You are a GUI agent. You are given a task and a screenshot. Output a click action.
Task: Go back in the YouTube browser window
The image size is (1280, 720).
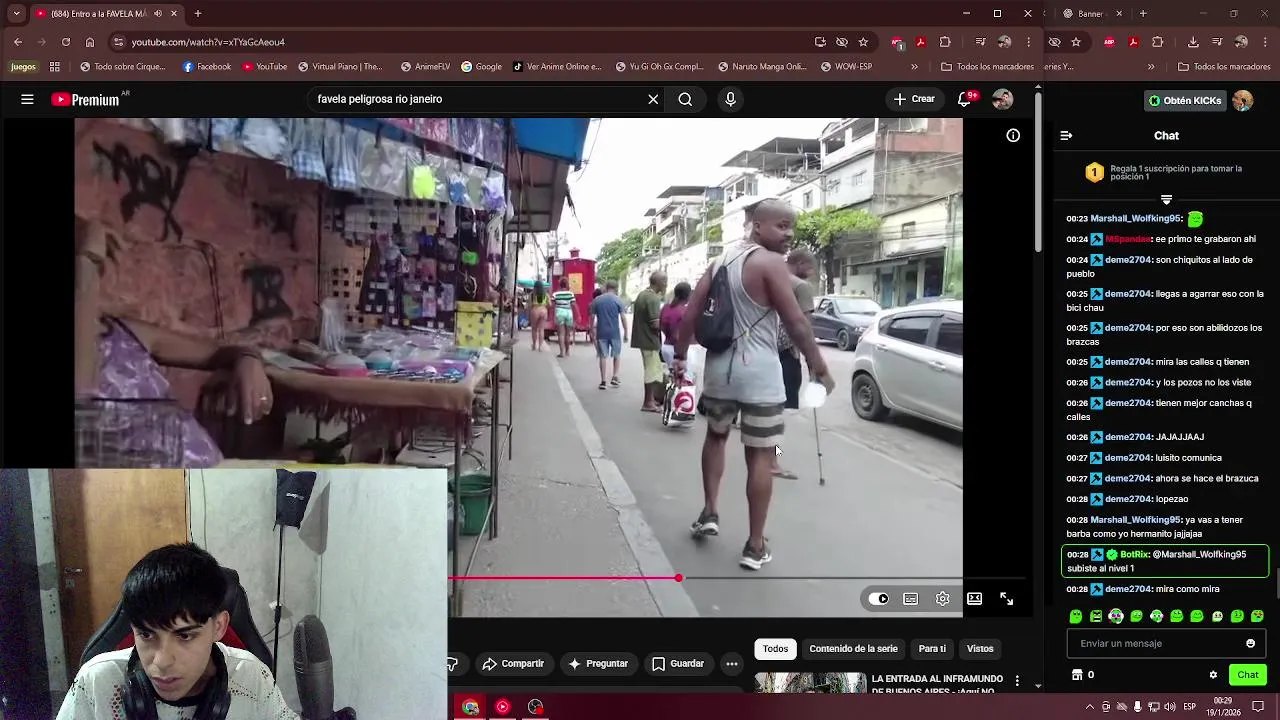pos(18,42)
